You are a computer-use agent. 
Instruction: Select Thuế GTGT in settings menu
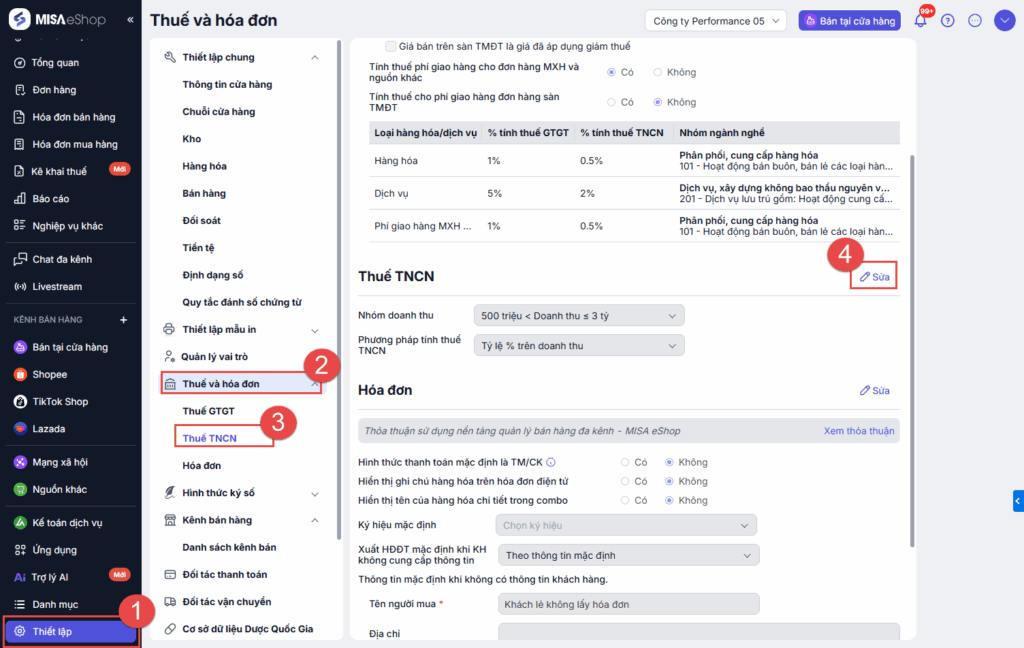(x=207, y=411)
